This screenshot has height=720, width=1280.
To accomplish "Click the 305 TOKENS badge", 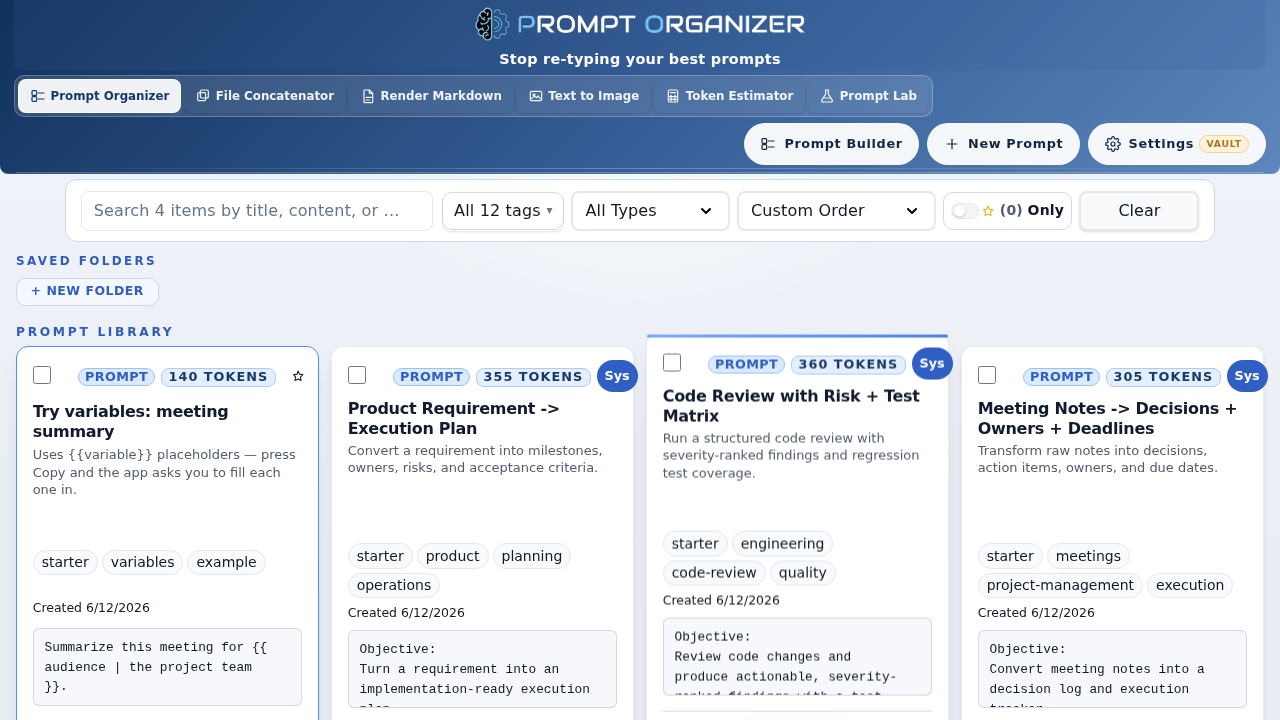I will (1163, 377).
